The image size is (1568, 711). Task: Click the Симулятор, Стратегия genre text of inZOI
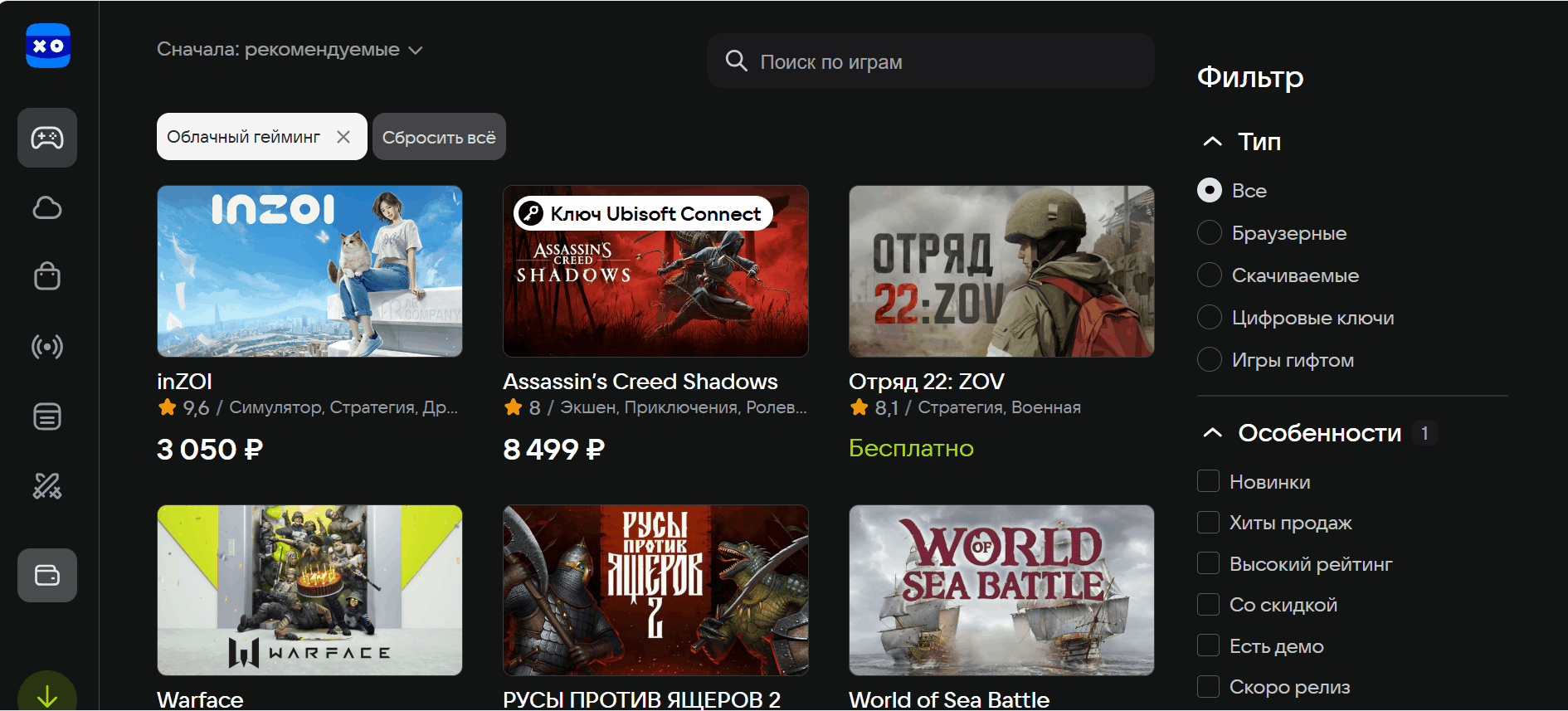coord(343,407)
